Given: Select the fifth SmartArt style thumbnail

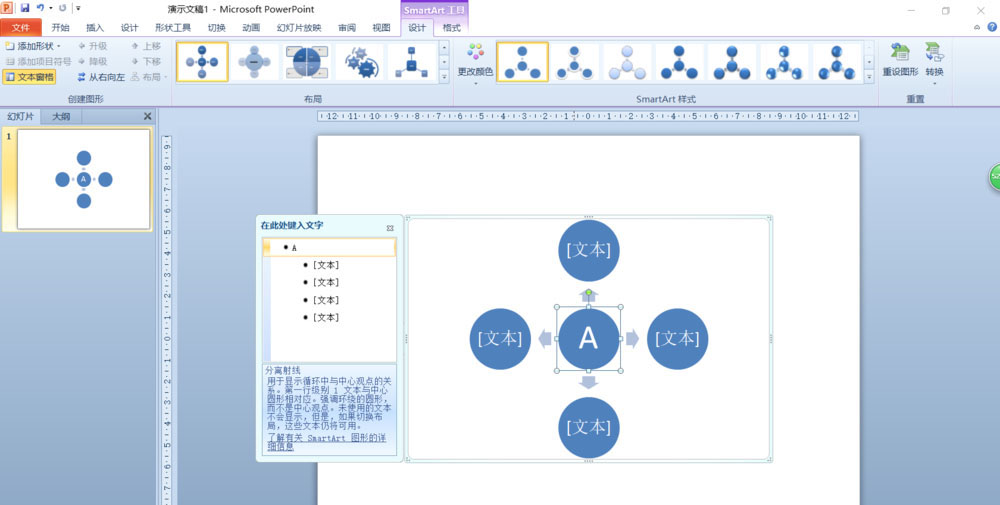Looking at the screenshot, I should pyautogui.click(x=732, y=62).
